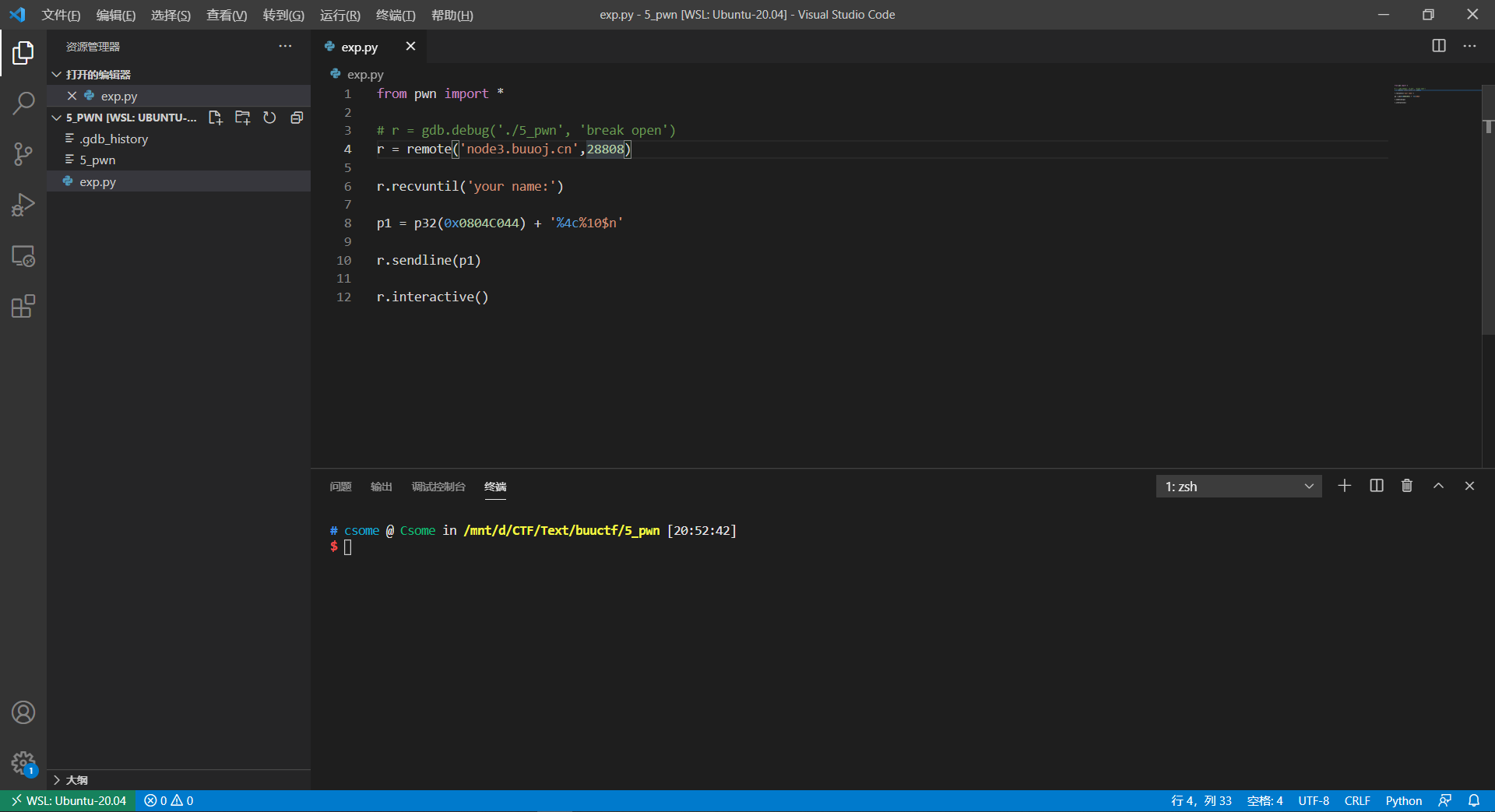
Task: Switch to the Debug Console (调试控制台) tab
Action: point(438,487)
